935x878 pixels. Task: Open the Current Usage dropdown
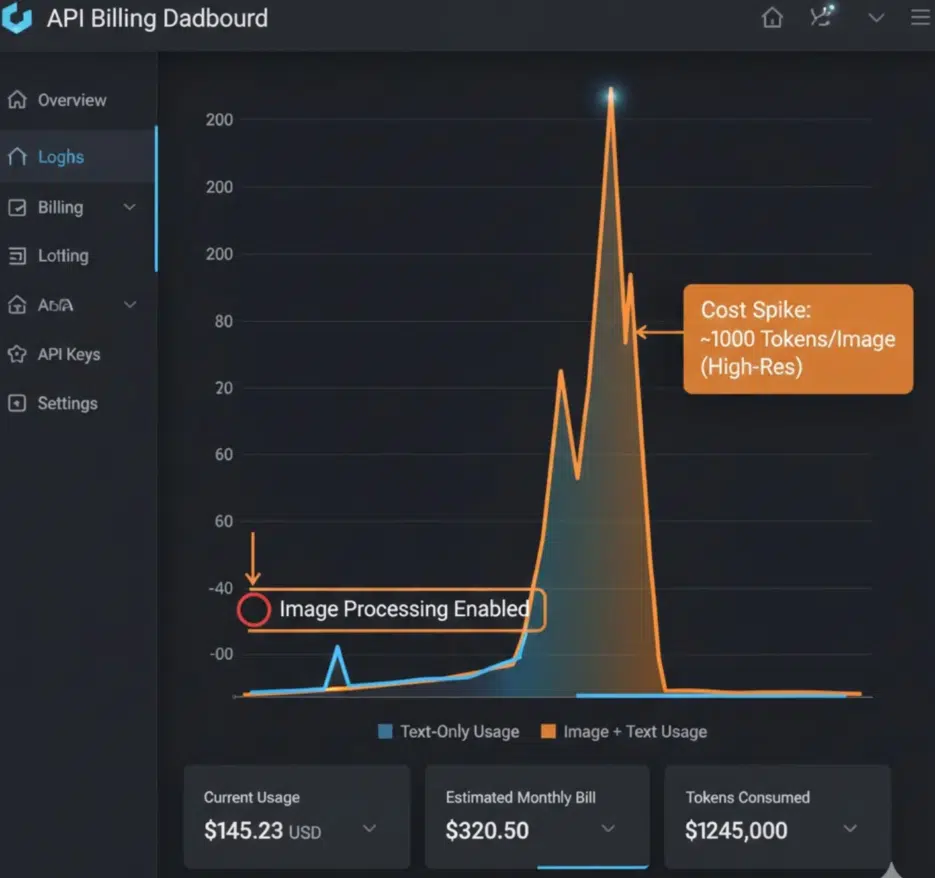point(370,828)
